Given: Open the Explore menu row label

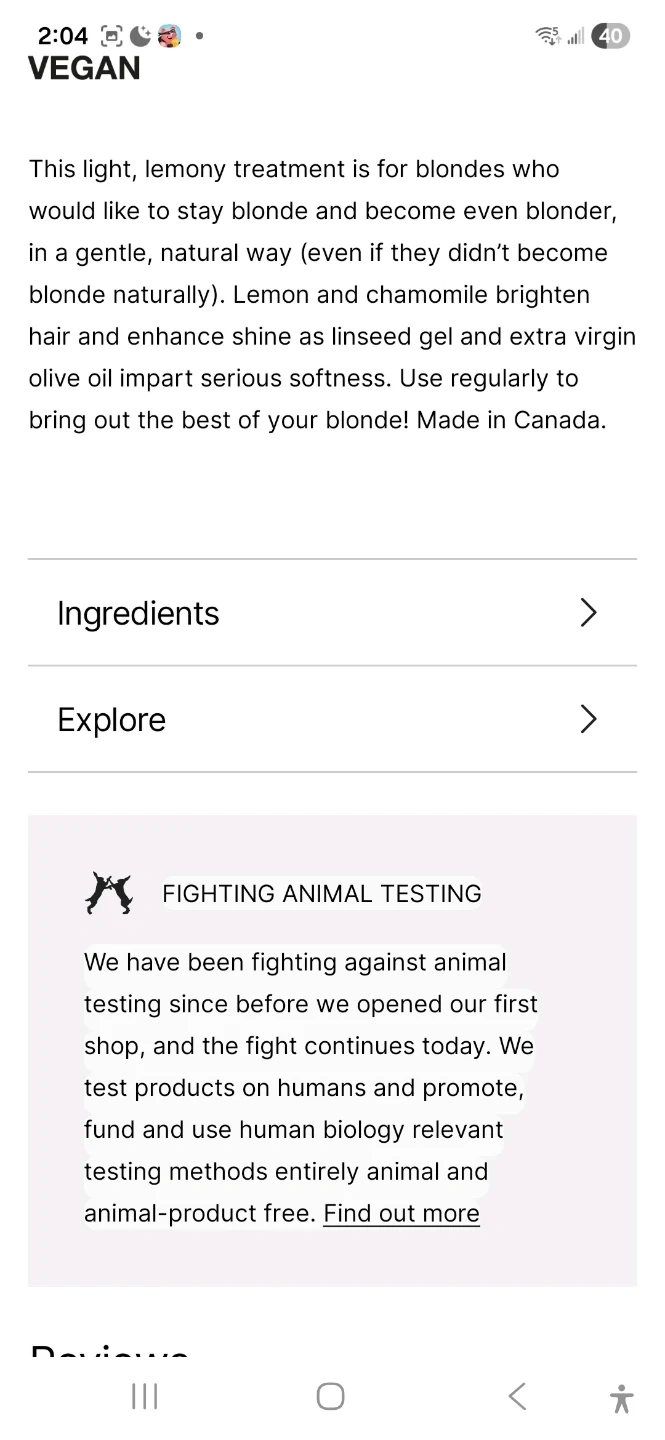Looking at the screenshot, I should point(111,720).
